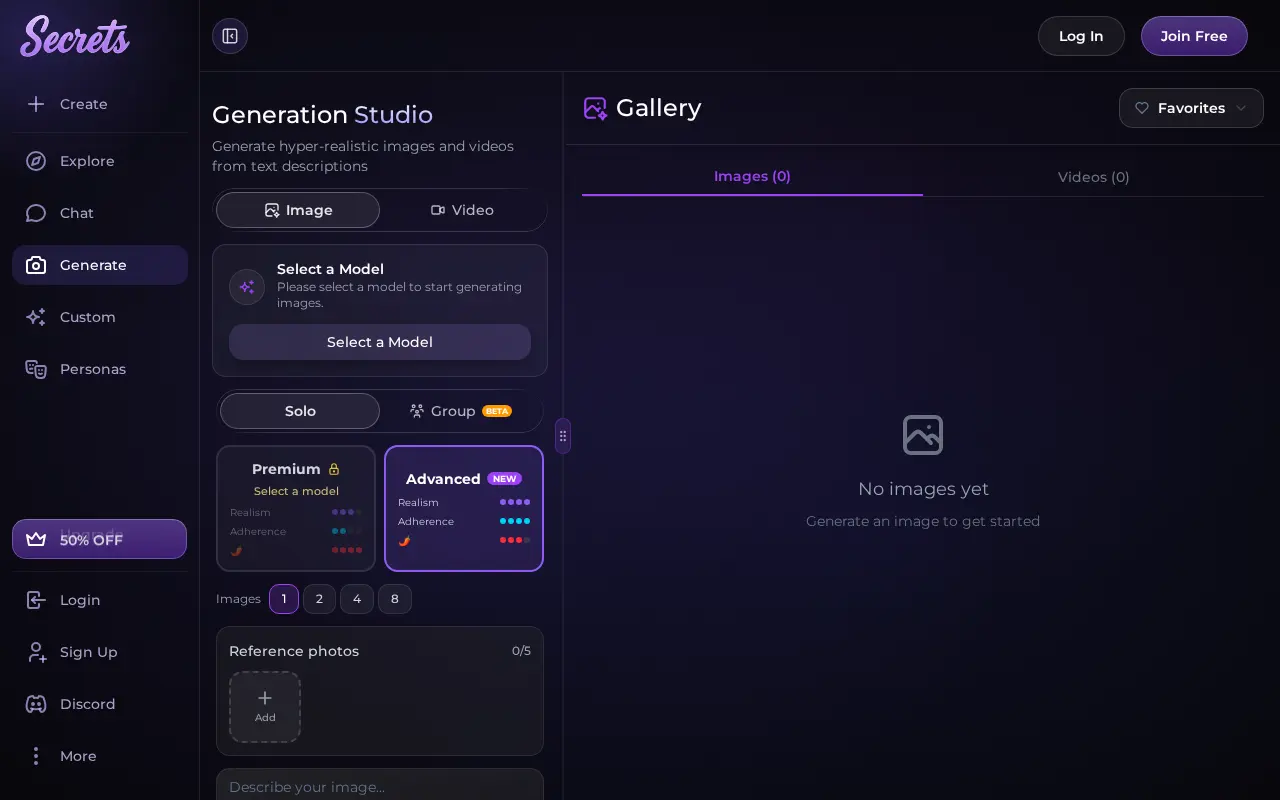Open the Explore compass icon
This screenshot has width=1280, height=800.
(36, 161)
